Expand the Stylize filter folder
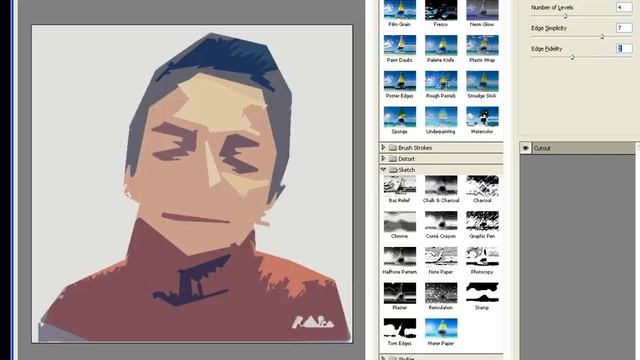The width and height of the screenshot is (640, 360). click(x=383, y=358)
